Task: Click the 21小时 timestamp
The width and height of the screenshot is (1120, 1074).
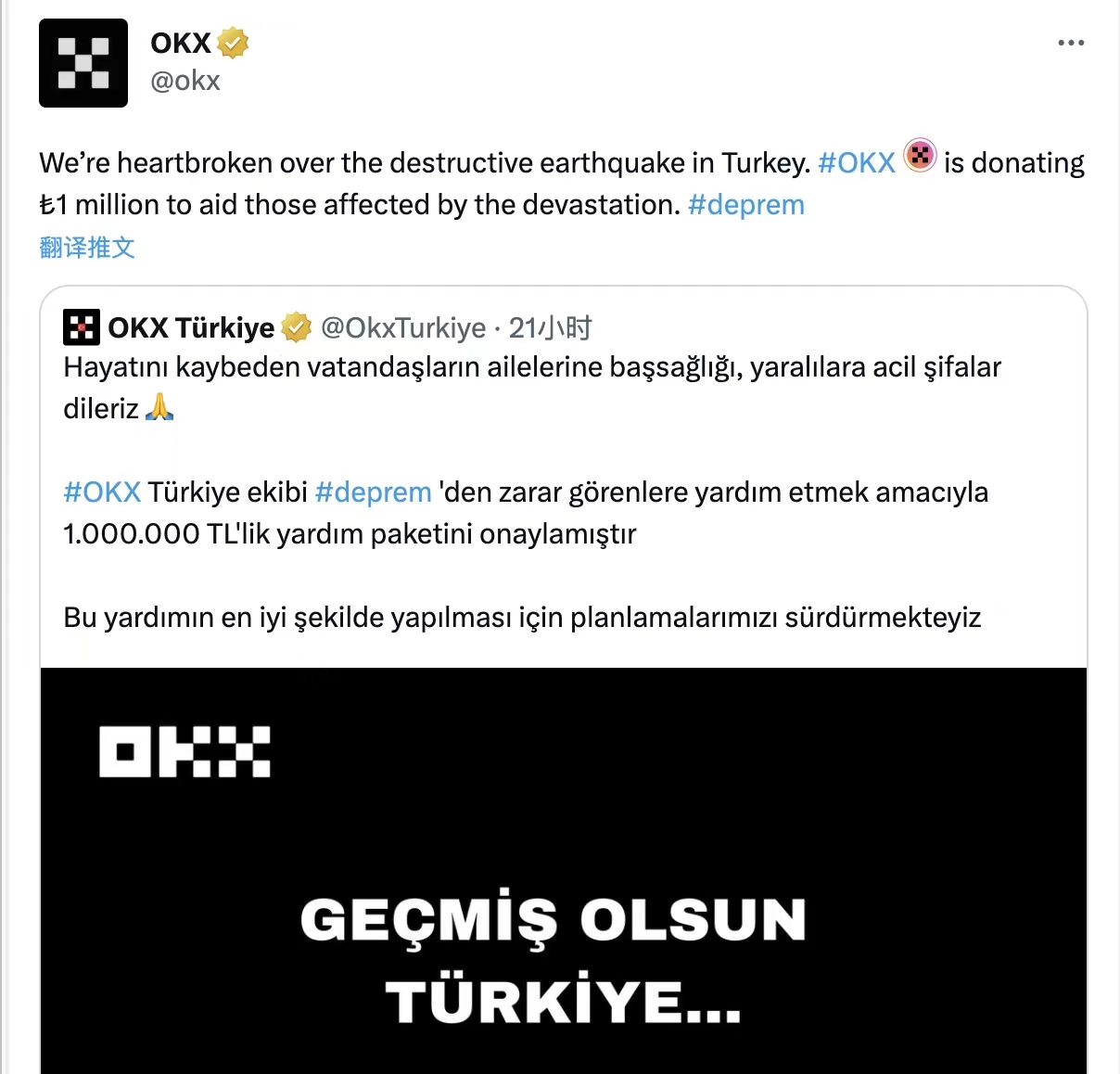Action: pos(551,327)
